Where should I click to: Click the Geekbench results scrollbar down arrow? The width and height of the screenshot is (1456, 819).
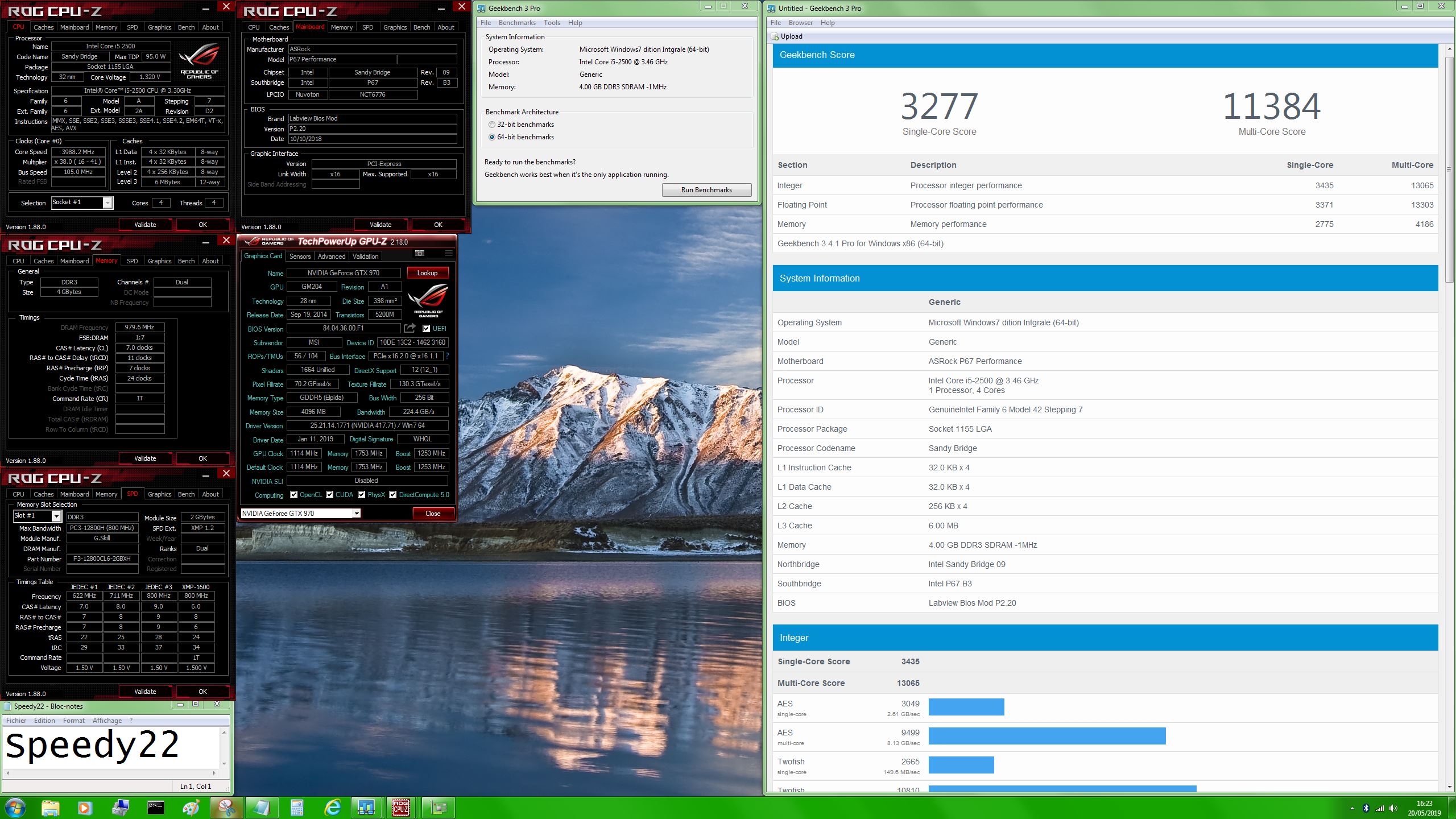point(1449,787)
